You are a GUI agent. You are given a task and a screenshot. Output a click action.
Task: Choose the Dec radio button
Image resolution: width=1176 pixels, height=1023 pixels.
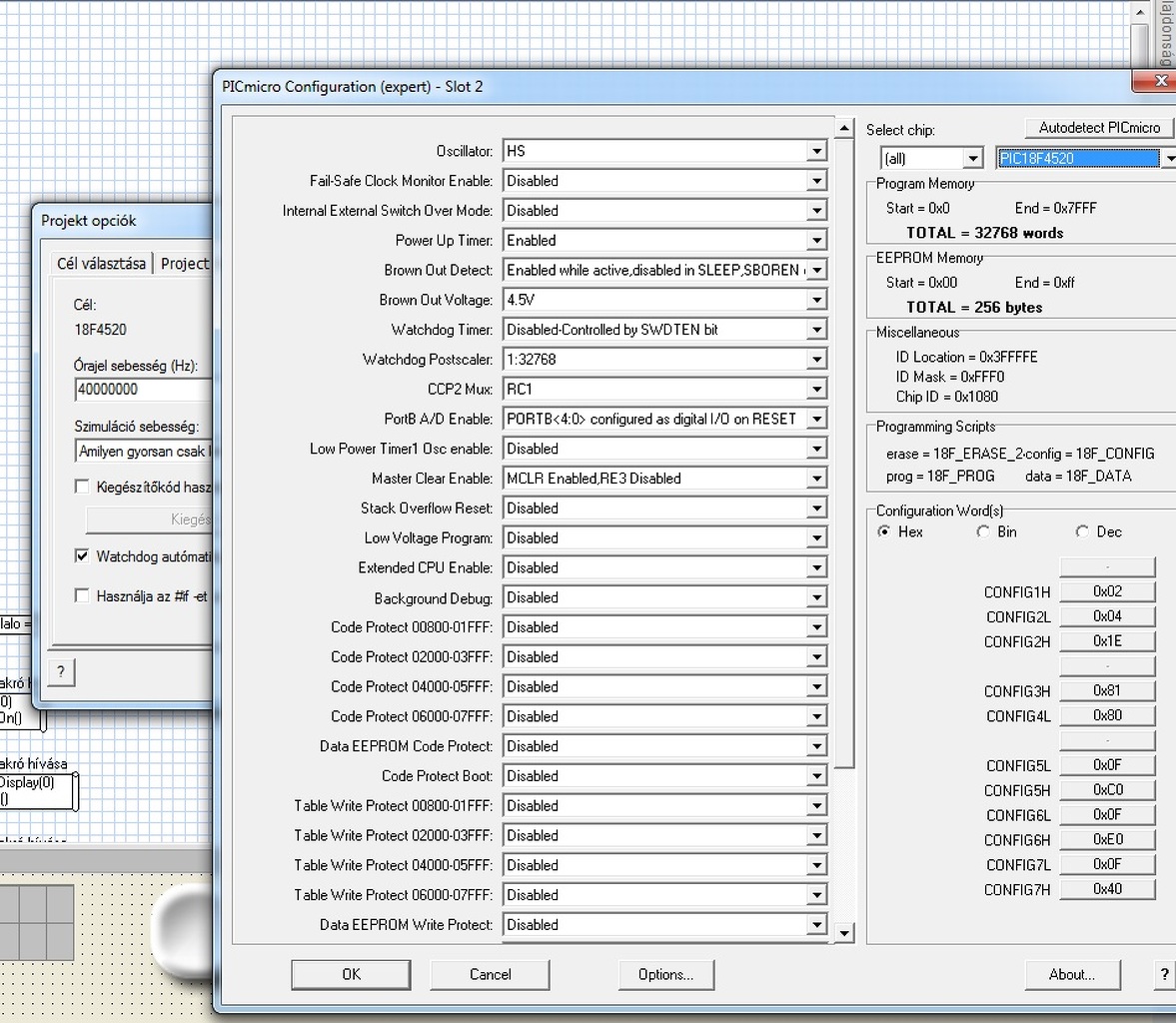pyautogui.click(x=1082, y=531)
